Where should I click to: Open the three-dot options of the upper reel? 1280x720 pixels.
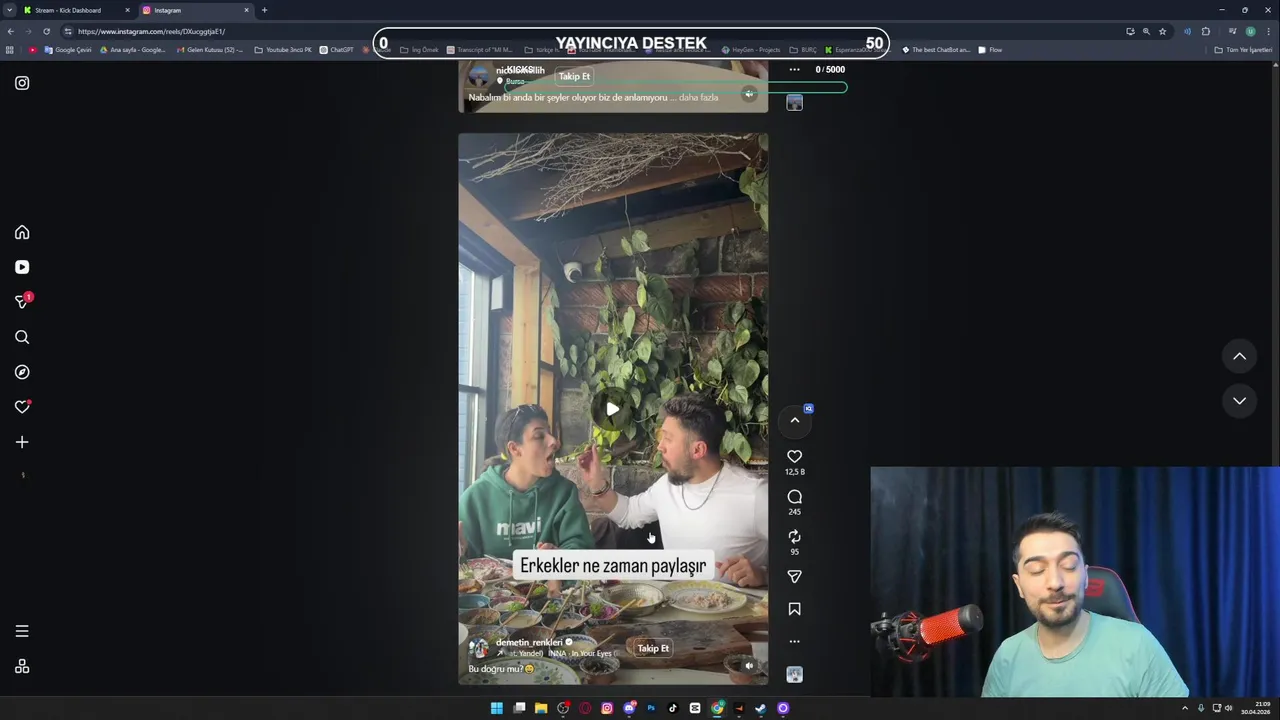pyautogui.click(x=794, y=70)
